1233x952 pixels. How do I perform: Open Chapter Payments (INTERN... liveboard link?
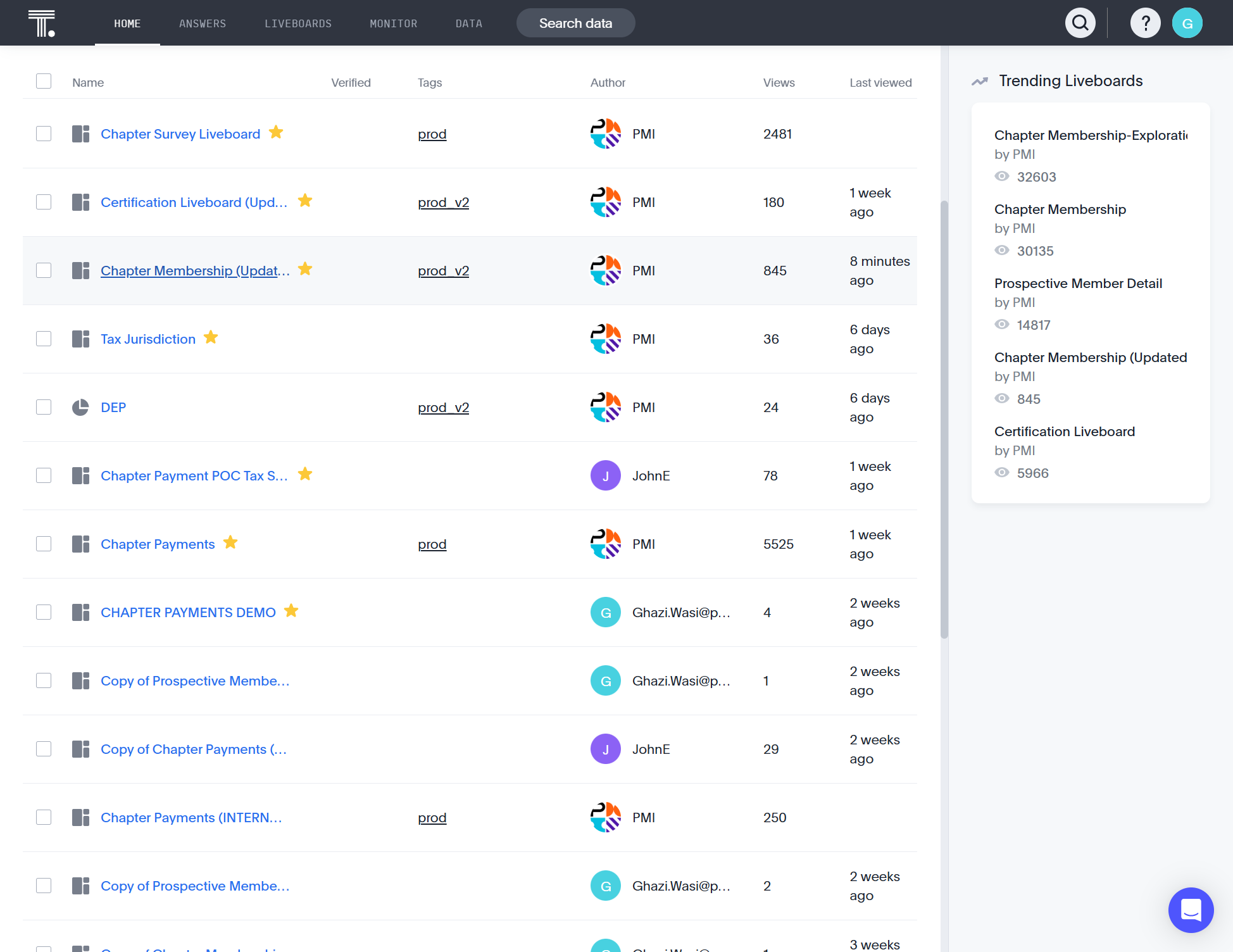pyautogui.click(x=191, y=818)
